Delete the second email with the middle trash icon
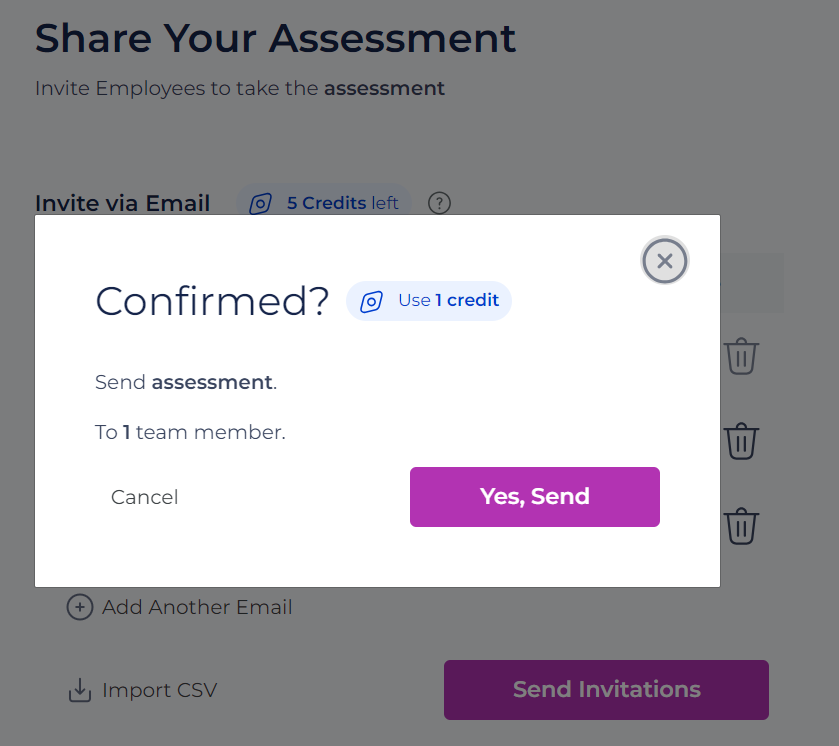 741,441
